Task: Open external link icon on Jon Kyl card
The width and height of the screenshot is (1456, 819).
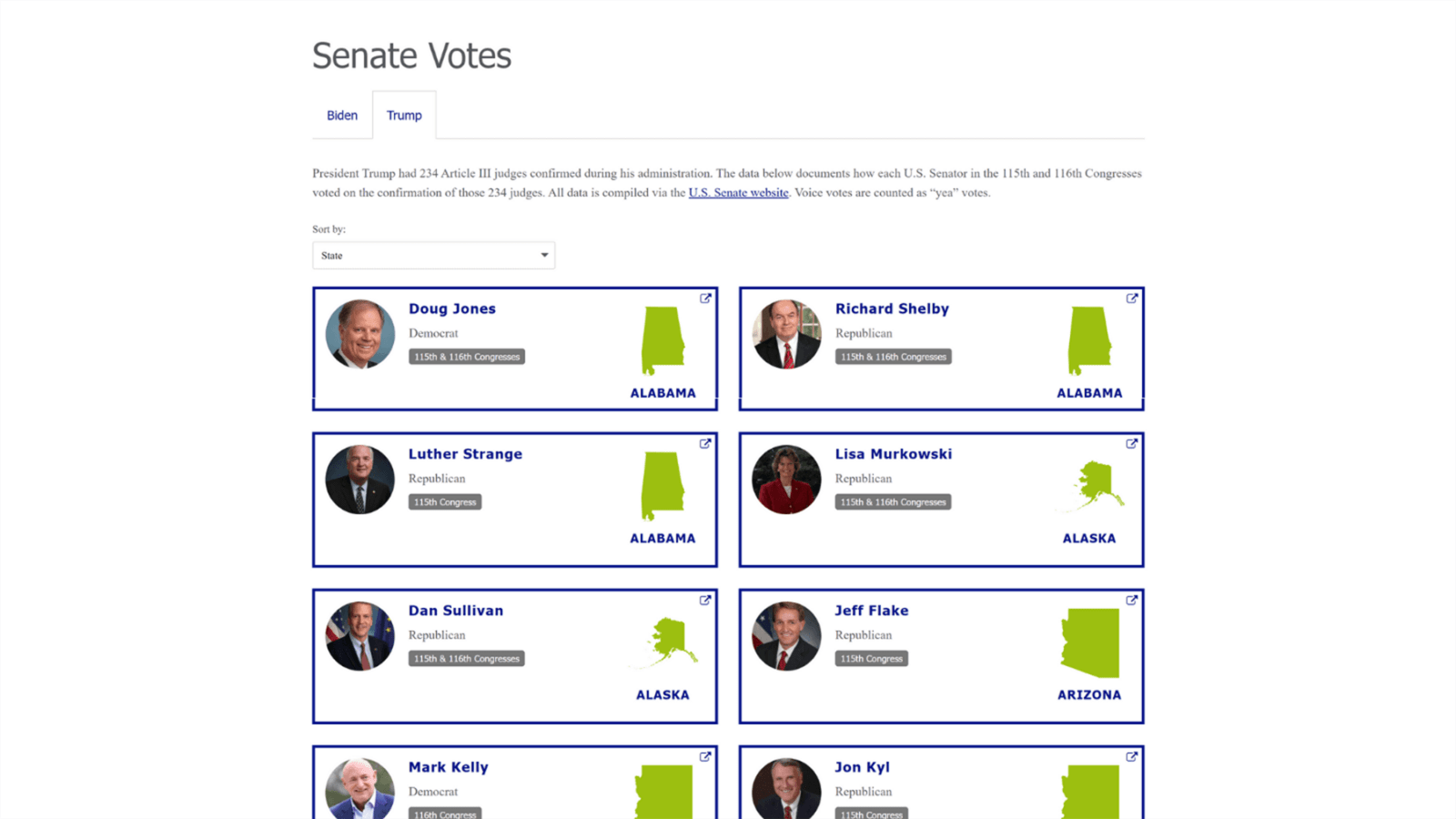Action: pos(1132,757)
